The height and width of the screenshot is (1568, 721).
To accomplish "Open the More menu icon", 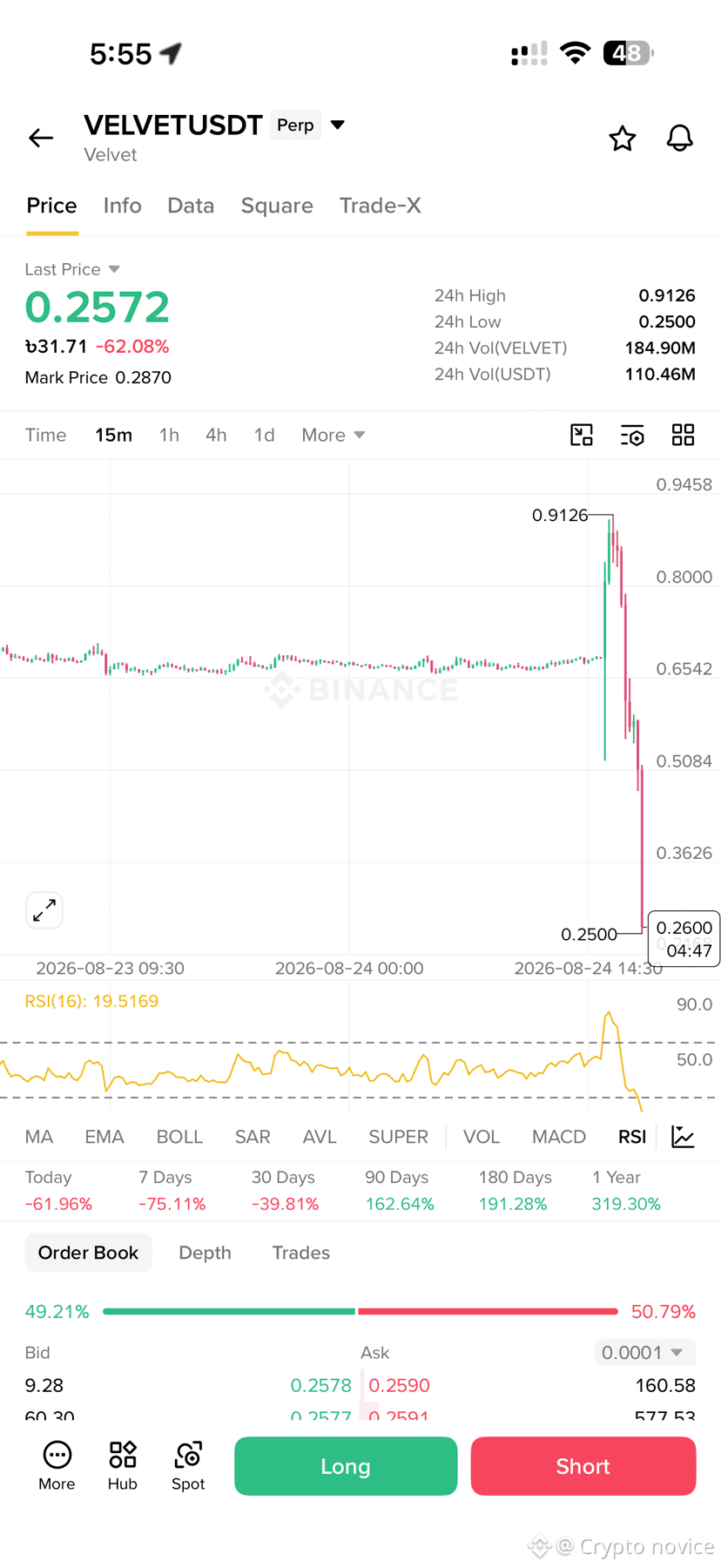I will (x=57, y=1466).
